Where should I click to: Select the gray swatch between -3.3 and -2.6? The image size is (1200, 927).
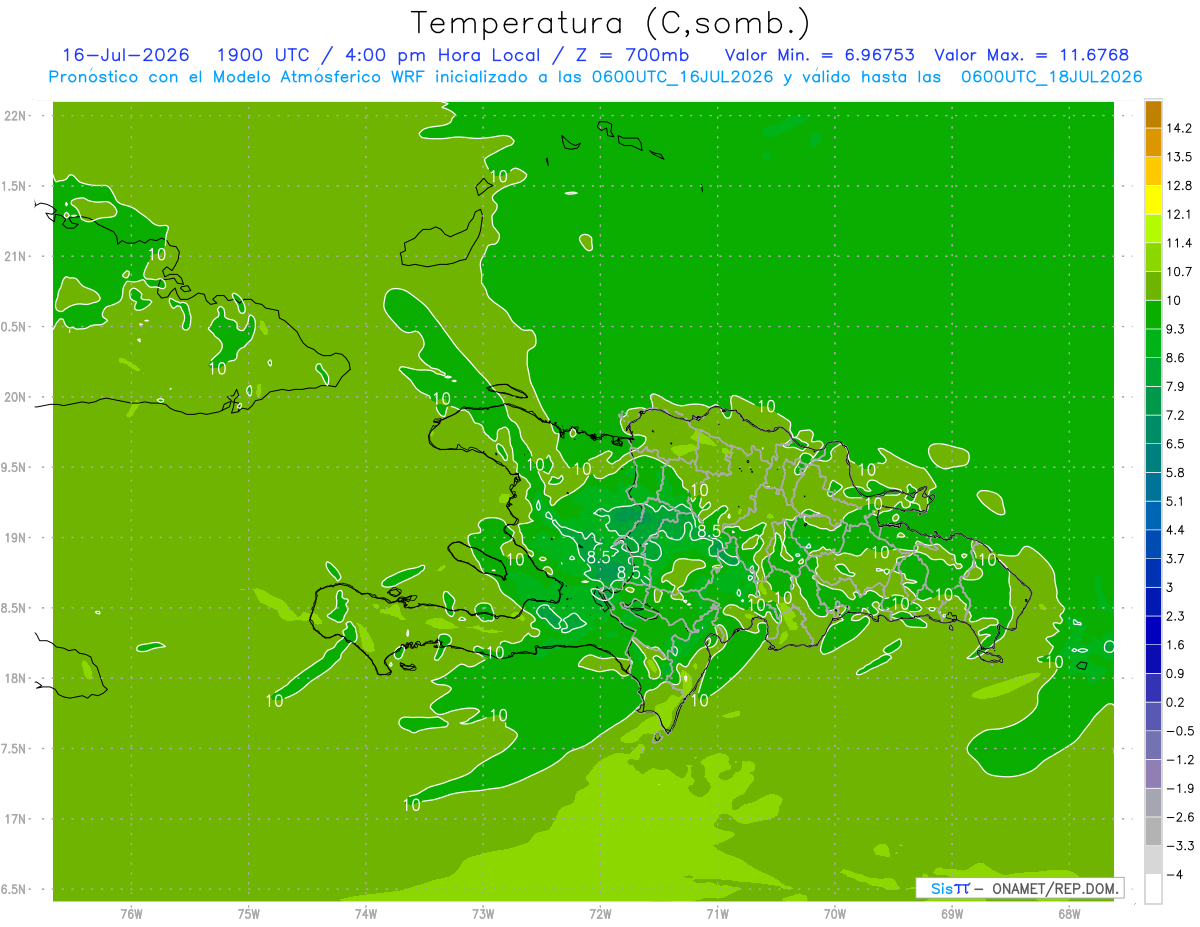pos(1153,831)
